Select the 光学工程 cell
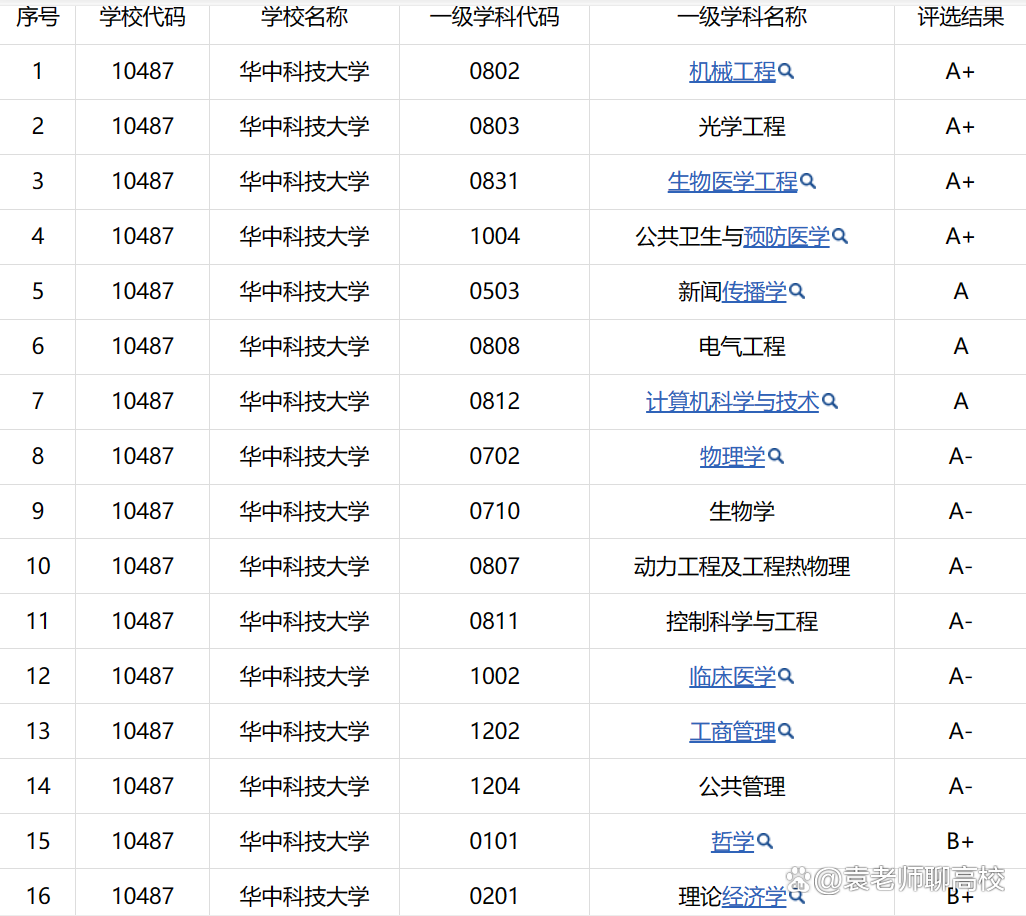 click(741, 127)
